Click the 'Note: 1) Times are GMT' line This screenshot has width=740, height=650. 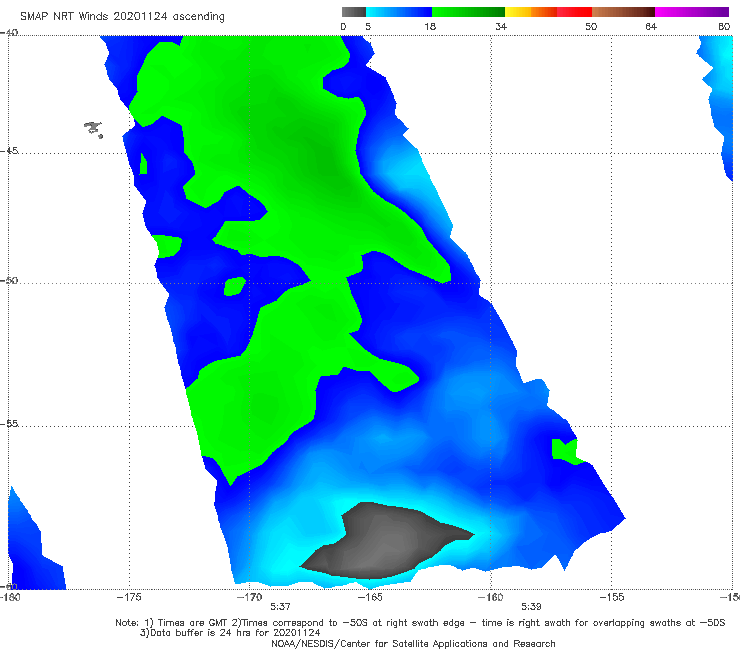(x=420, y=623)
